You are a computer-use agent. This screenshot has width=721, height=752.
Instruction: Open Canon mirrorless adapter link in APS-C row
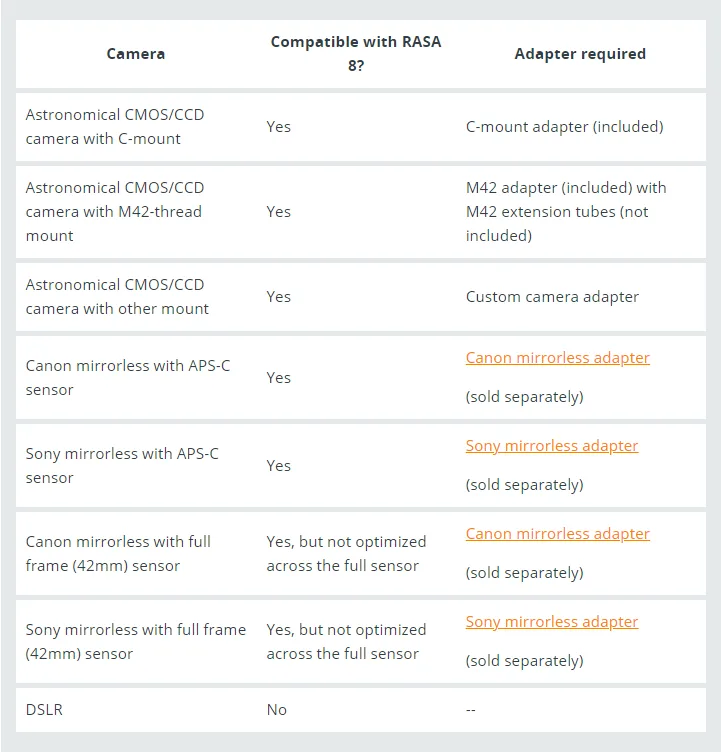(557, 358)
